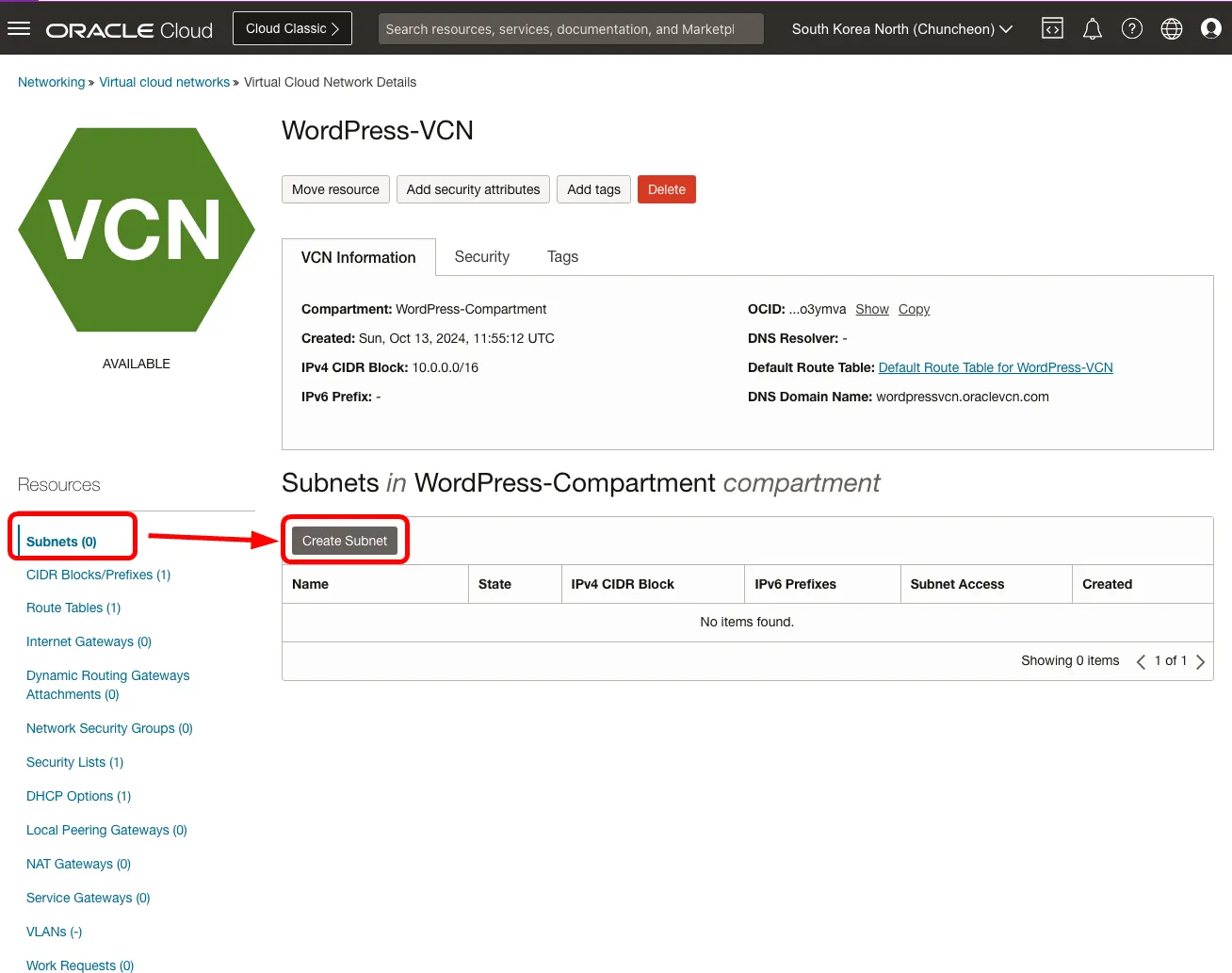Open the hamburger navigation menu

[19, 28]
